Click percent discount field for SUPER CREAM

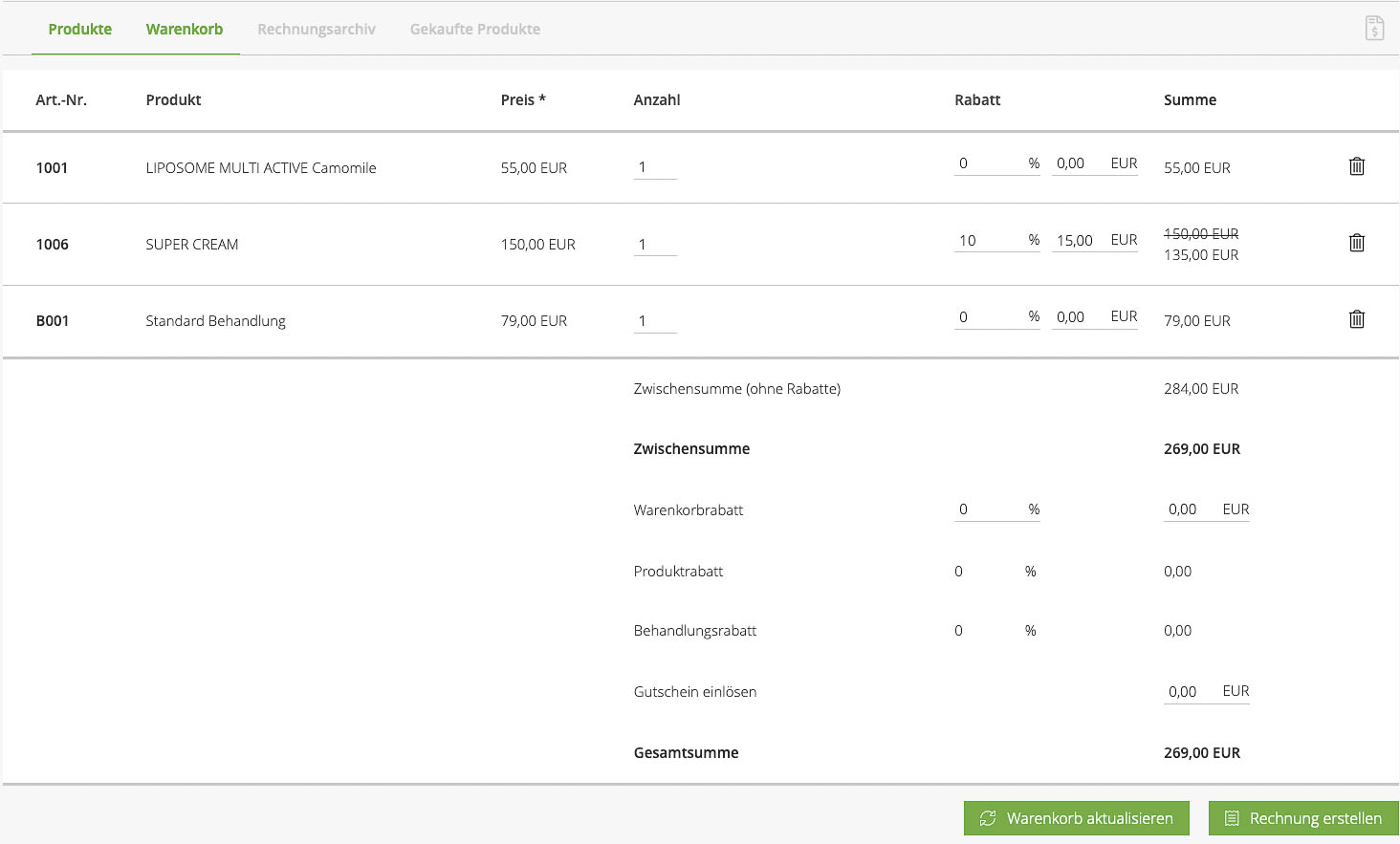point(988,240)
